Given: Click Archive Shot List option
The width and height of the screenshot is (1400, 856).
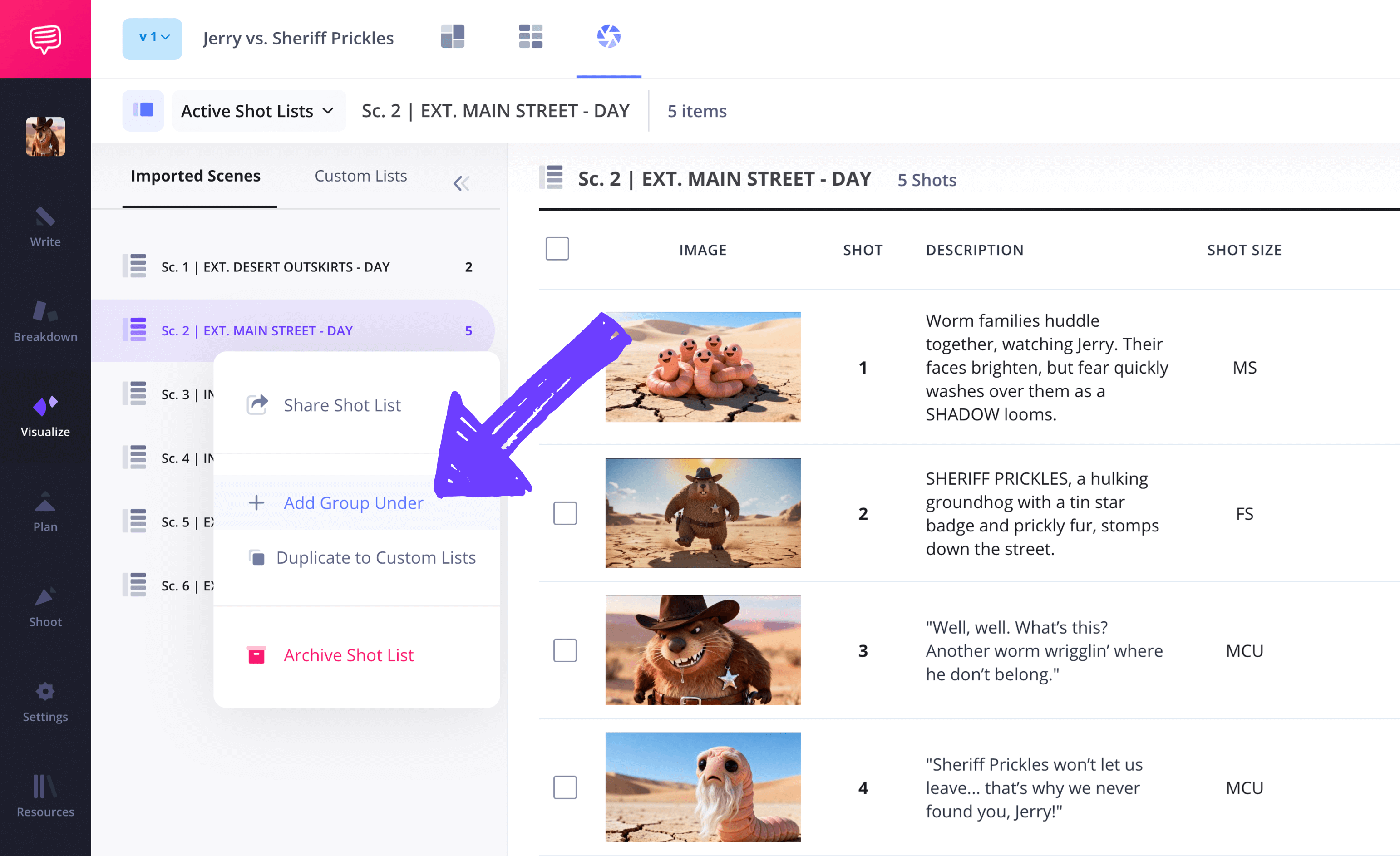Looking at the screenshot, I should 348,655.
